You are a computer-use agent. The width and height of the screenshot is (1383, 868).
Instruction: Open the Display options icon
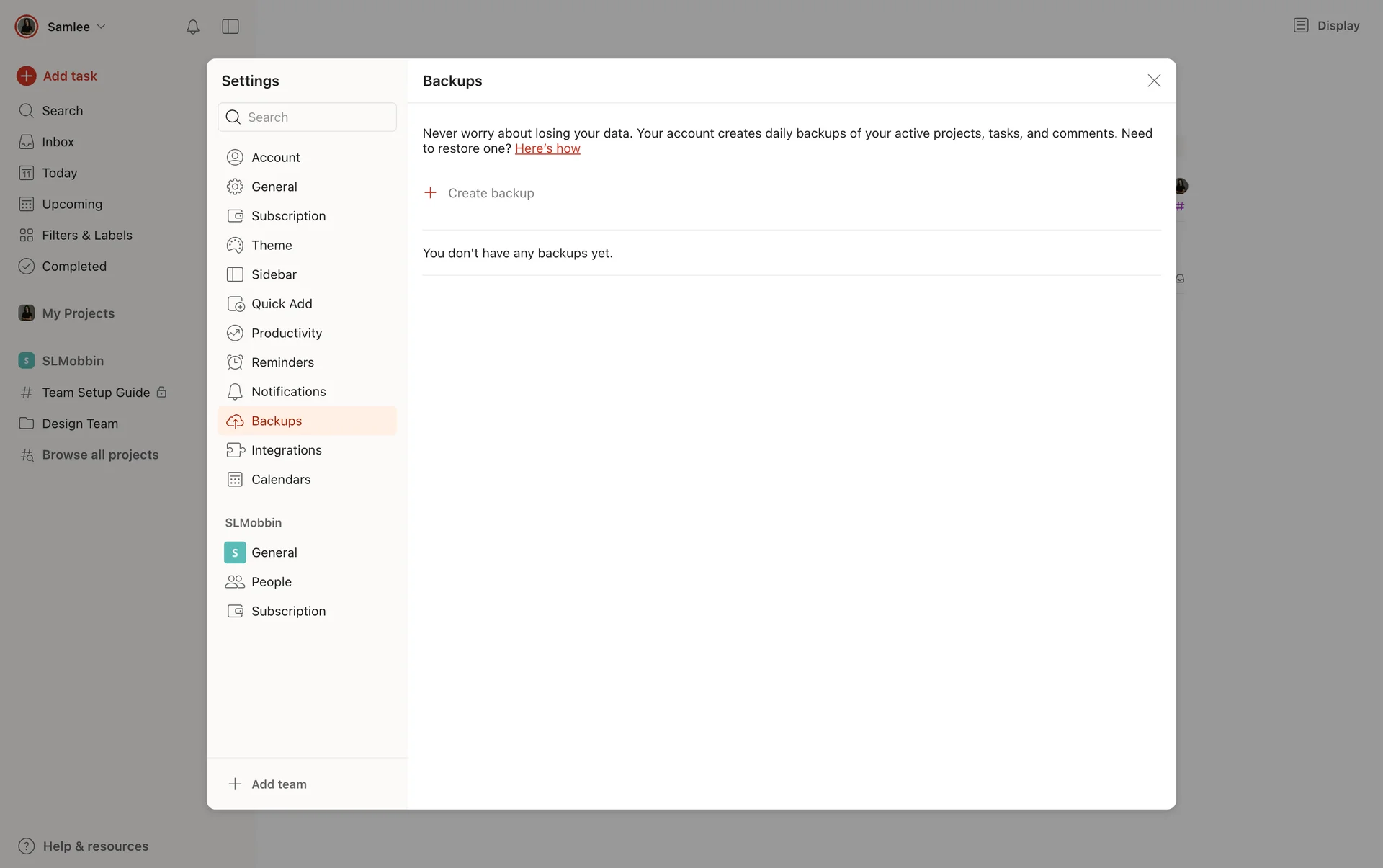point(1301,25)
